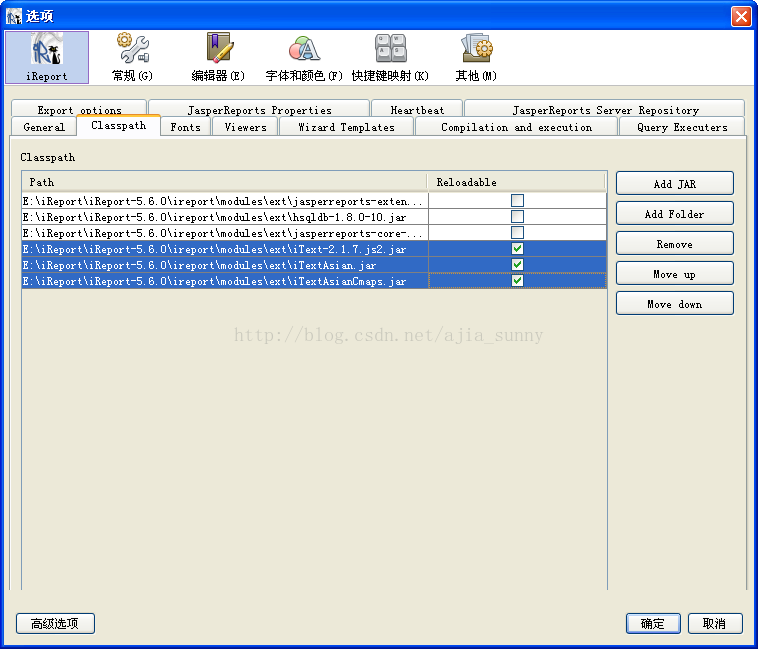Confirm with the 确定 button

click(653, 623)
